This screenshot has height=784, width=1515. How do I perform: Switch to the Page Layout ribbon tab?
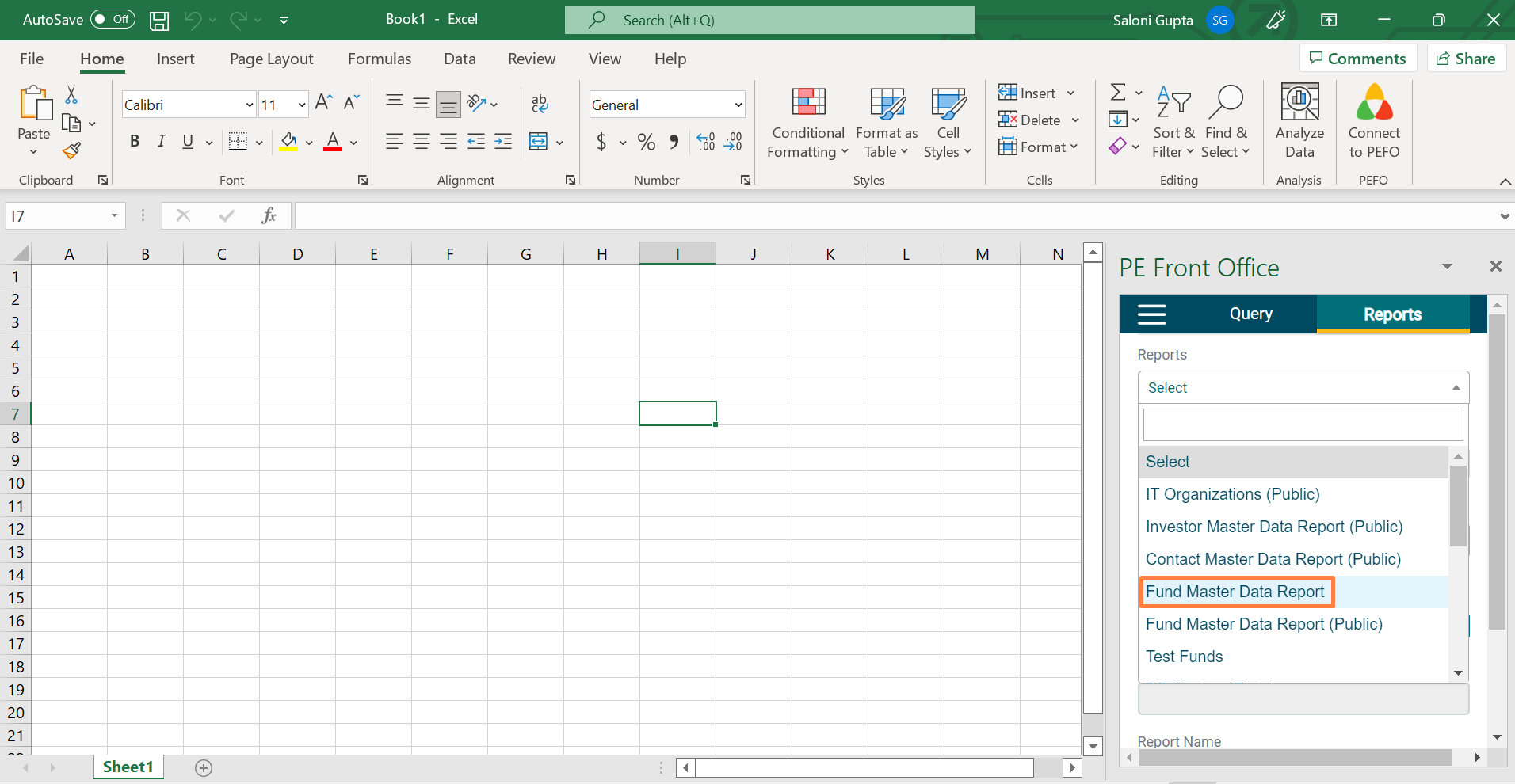(271, 59)
